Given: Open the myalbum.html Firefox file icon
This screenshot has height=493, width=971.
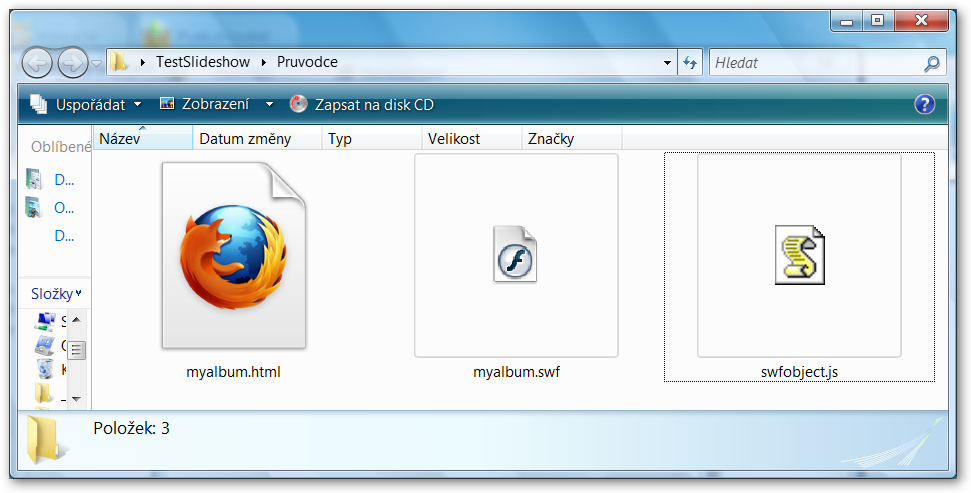Looking at the screenshot, I should point(234,255).
